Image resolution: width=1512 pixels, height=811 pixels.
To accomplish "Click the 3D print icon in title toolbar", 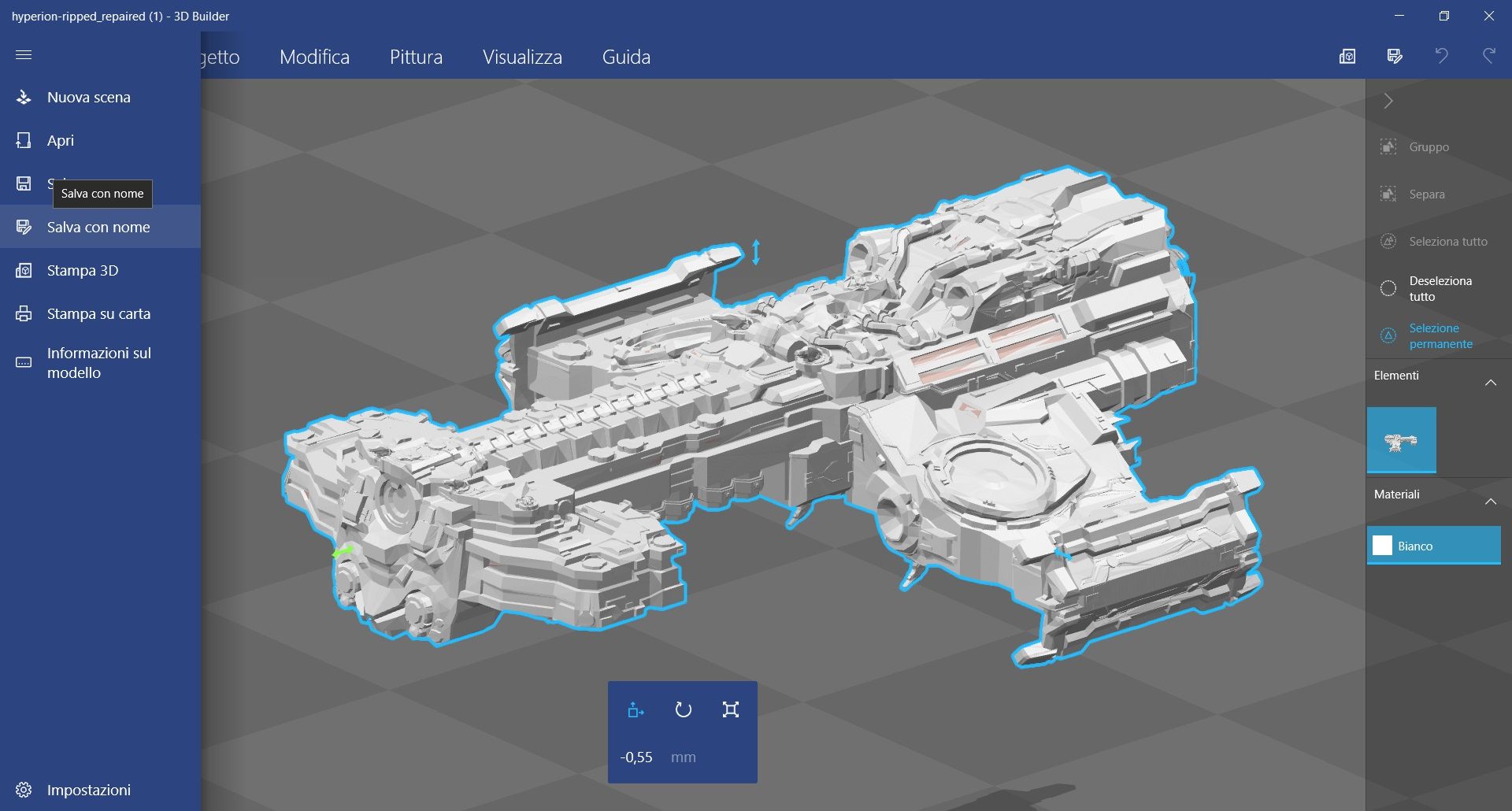I will tap(1347, 56).
